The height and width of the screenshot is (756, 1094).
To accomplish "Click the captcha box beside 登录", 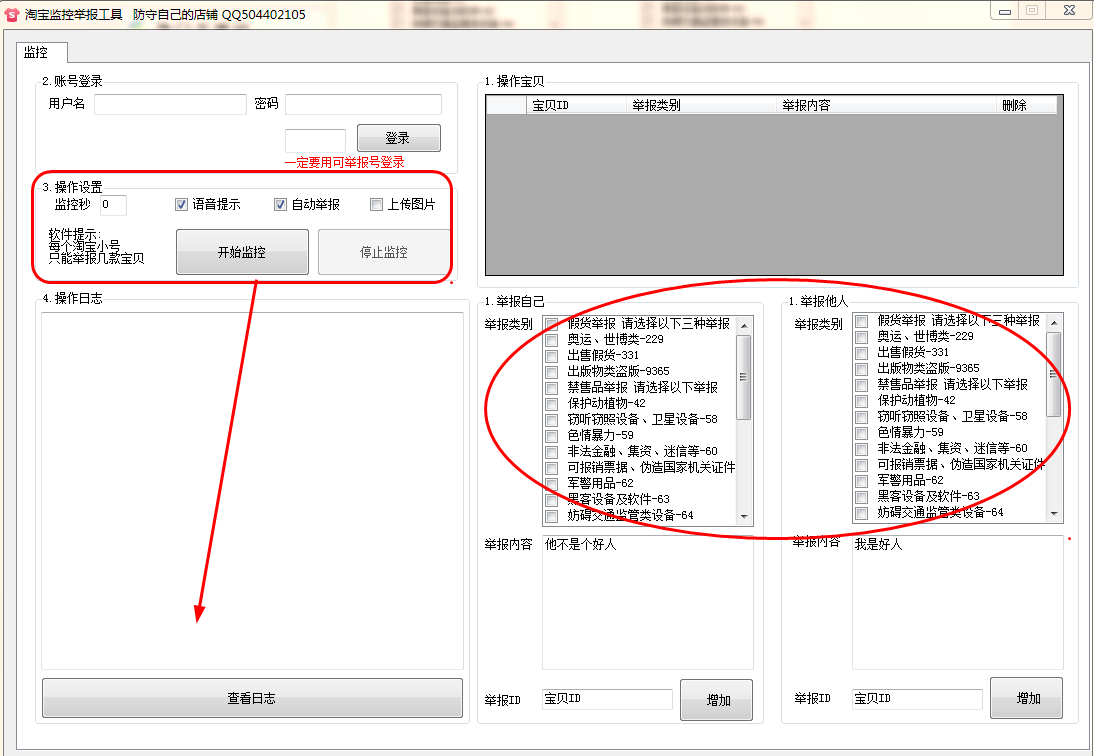I will (315, 140).
